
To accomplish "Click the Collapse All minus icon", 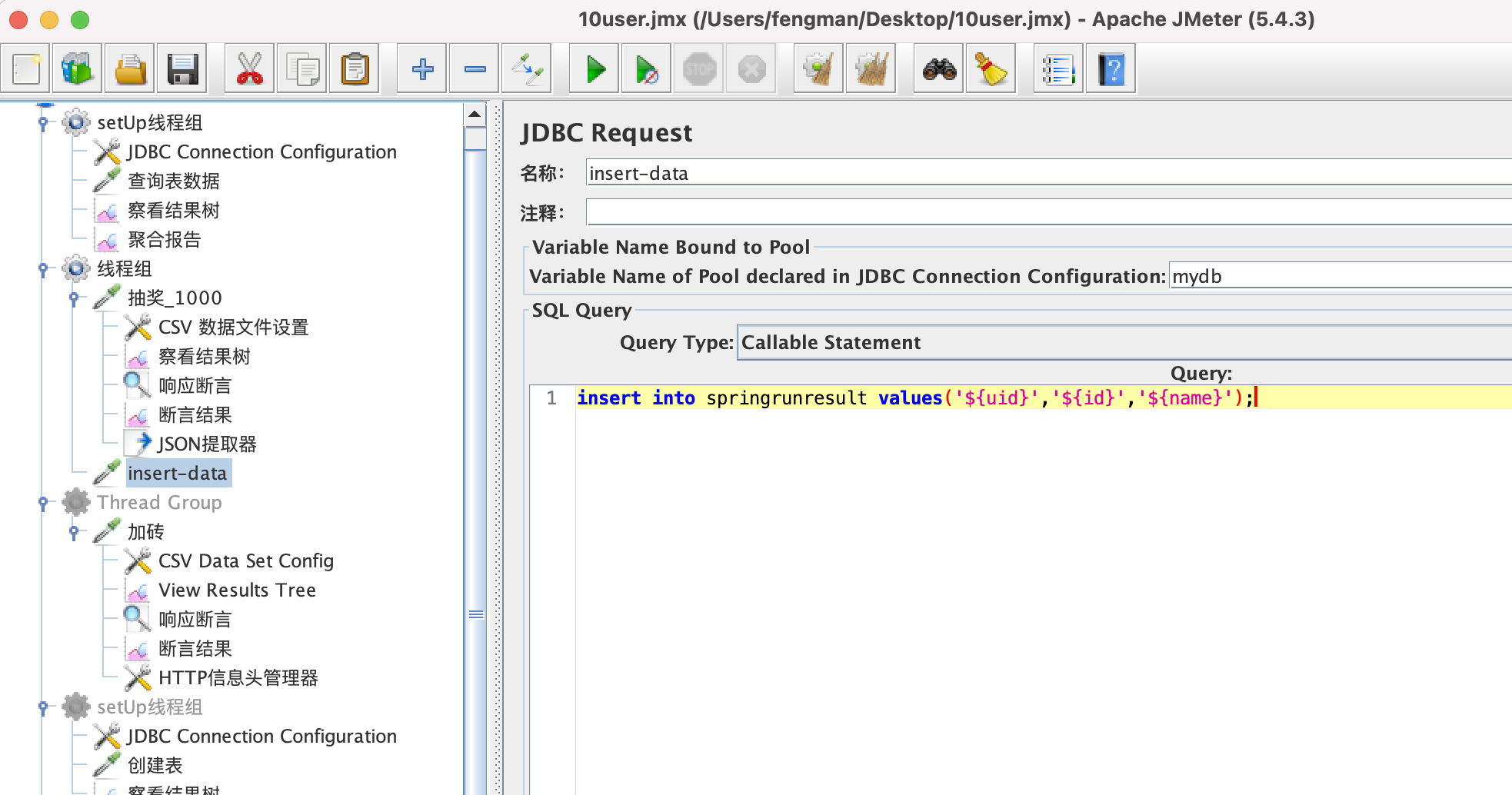I will coord(475,69).
